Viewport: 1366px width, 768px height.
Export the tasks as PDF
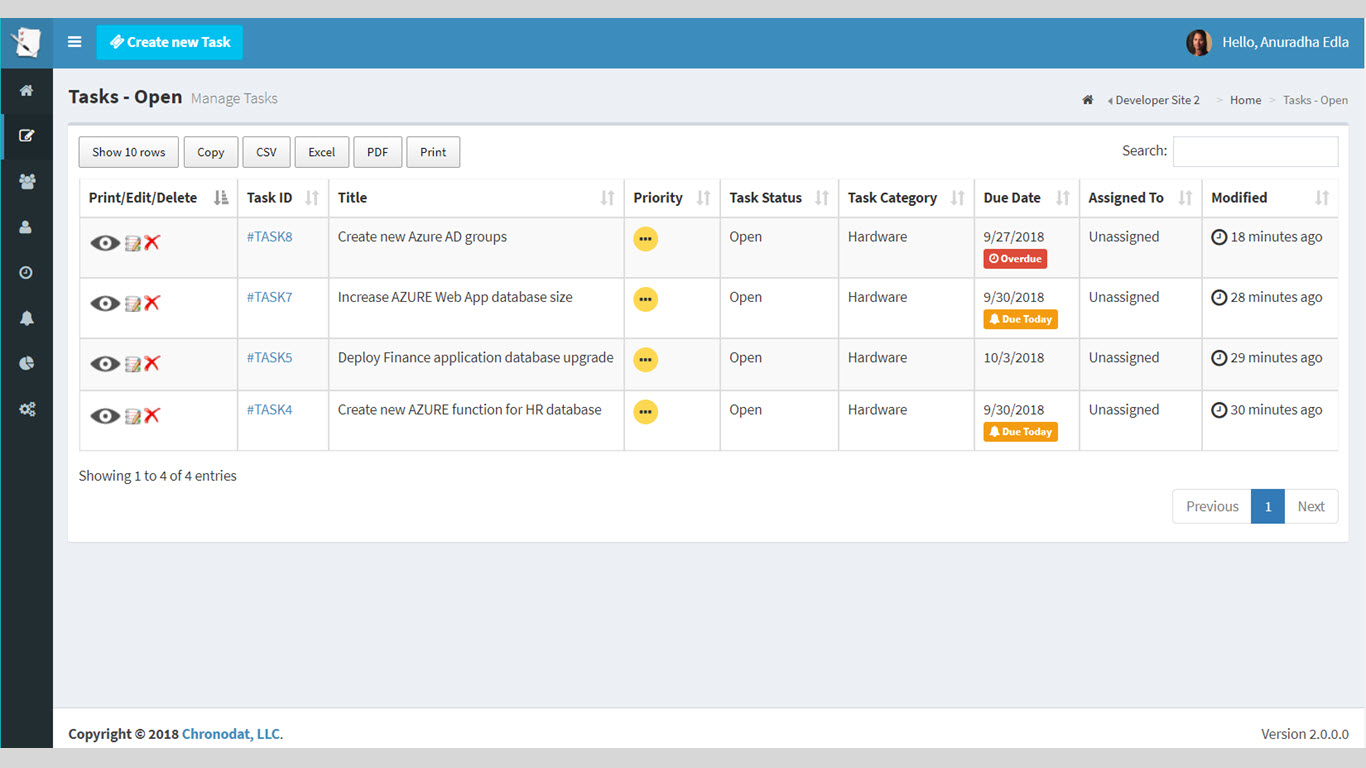point(378,152)
